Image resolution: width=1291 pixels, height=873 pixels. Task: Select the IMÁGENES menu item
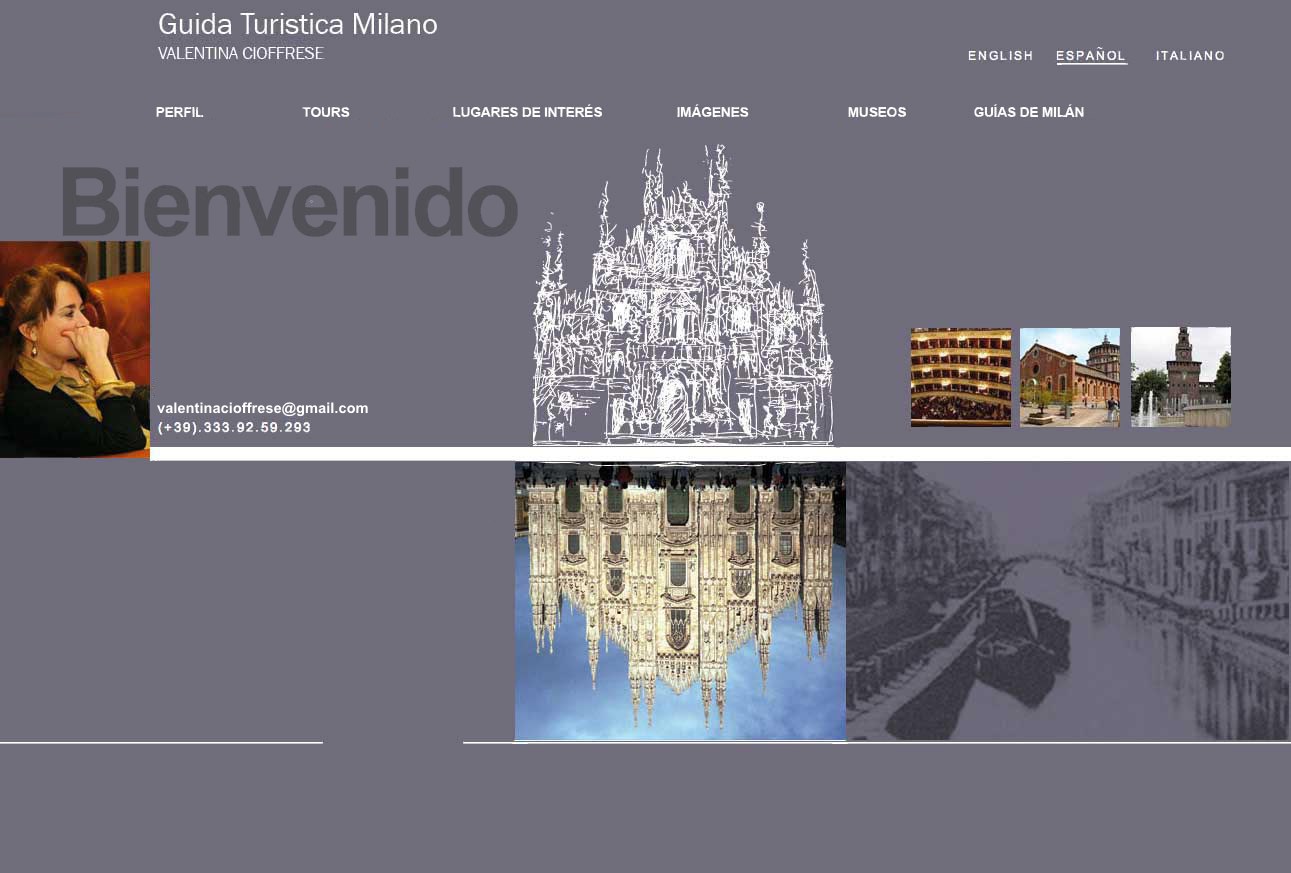coord(712,113)
